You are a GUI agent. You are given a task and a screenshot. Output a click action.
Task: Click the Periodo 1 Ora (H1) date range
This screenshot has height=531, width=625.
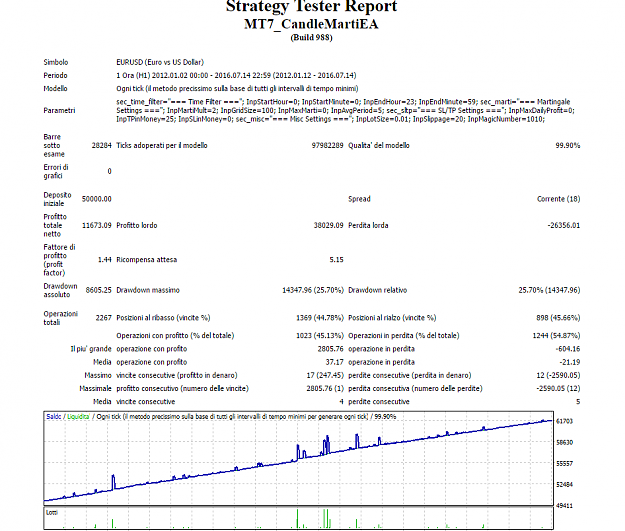(236, 75)
